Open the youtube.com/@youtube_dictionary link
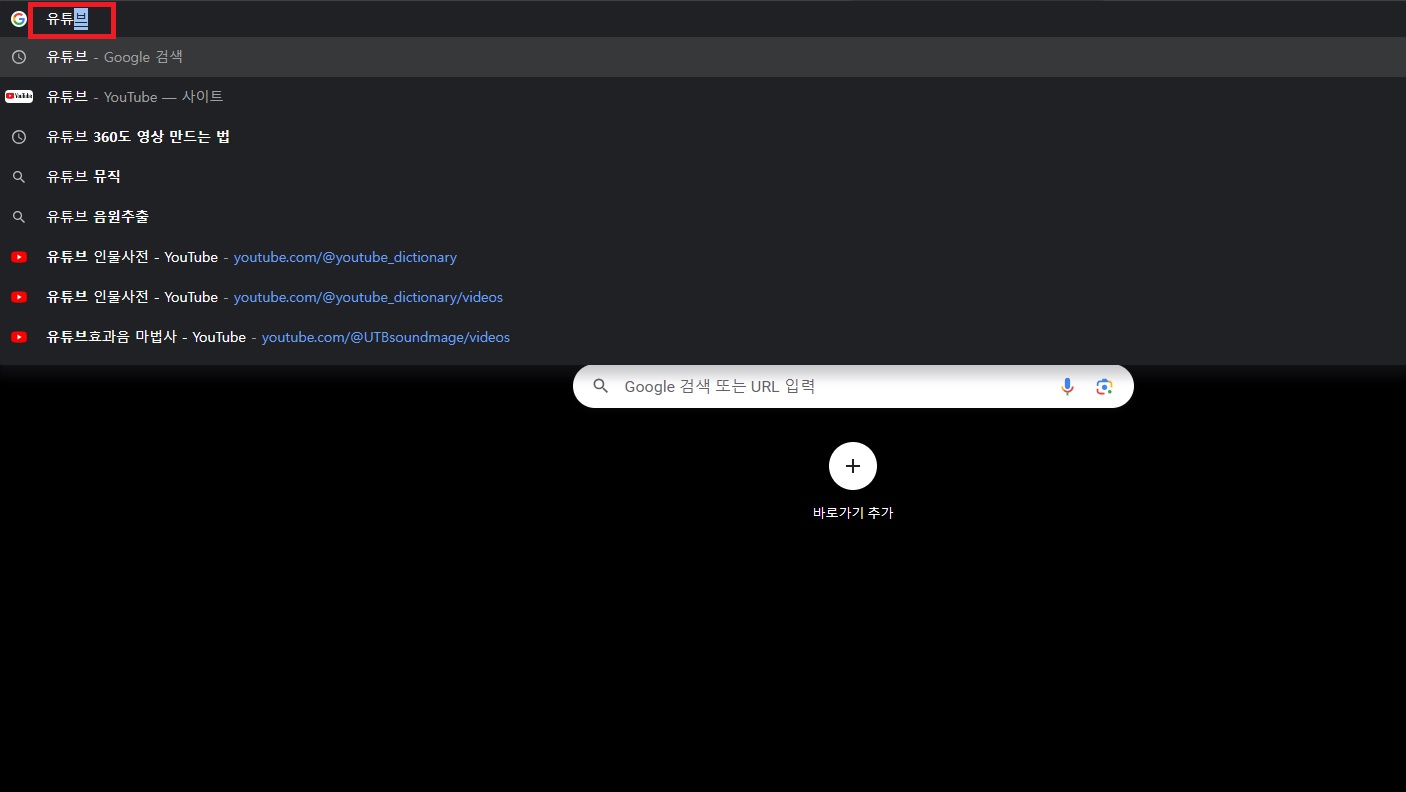This screenshot has width=1406, height=792. tap(345, 257)
